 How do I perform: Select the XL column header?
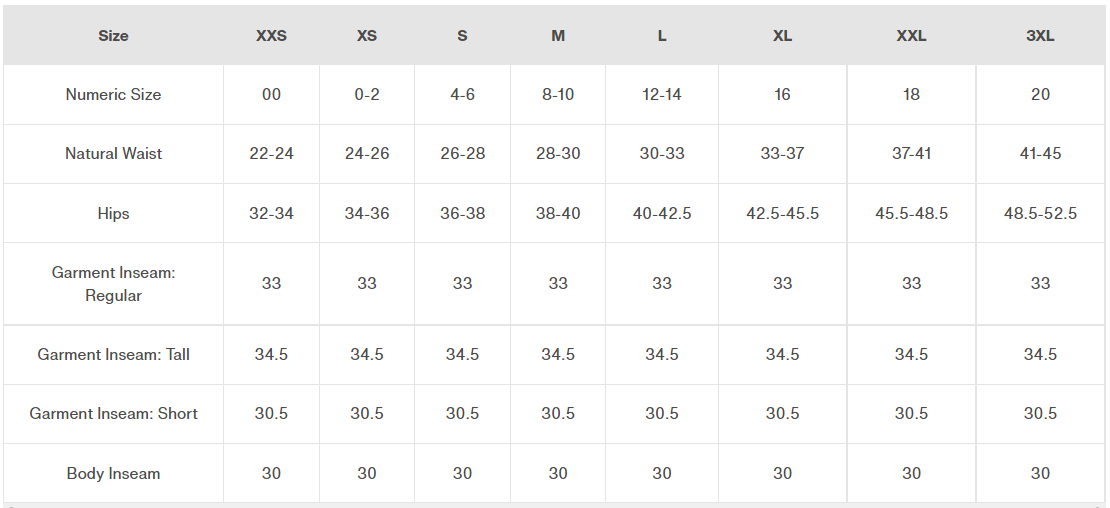(x=782, y=36)
